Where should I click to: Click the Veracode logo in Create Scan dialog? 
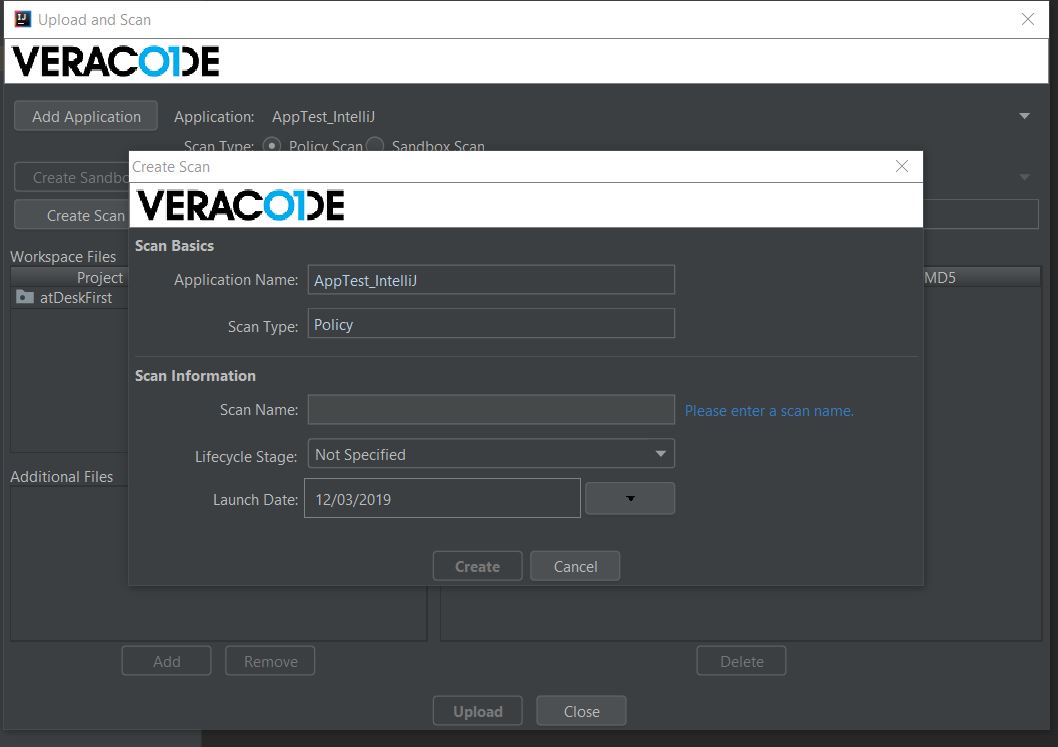click(x=240, y=204)
